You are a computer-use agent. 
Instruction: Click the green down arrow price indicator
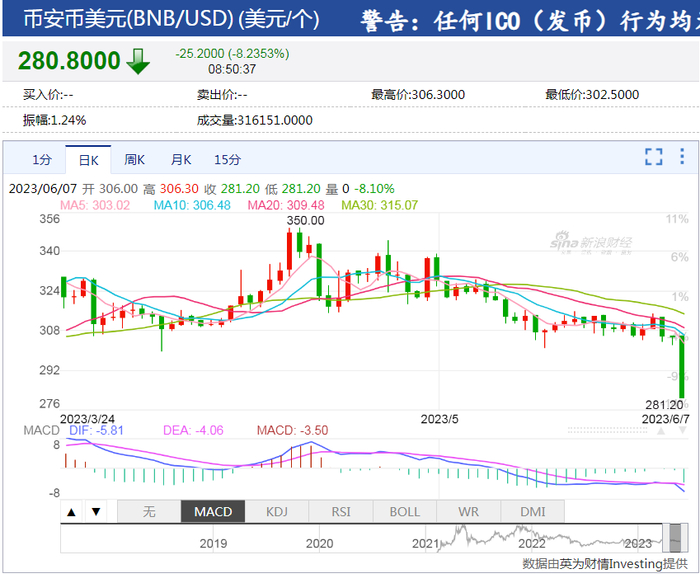click(138, 61)
